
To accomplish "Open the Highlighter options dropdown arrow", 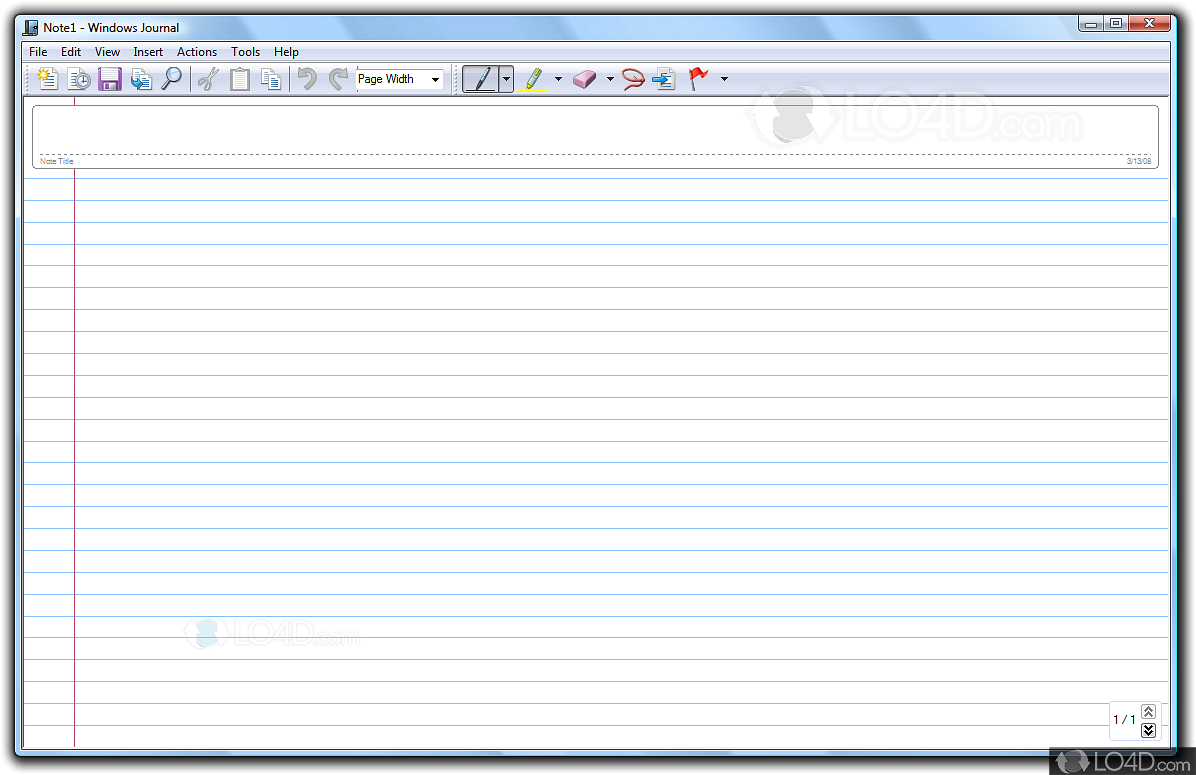I will point(558,79).
